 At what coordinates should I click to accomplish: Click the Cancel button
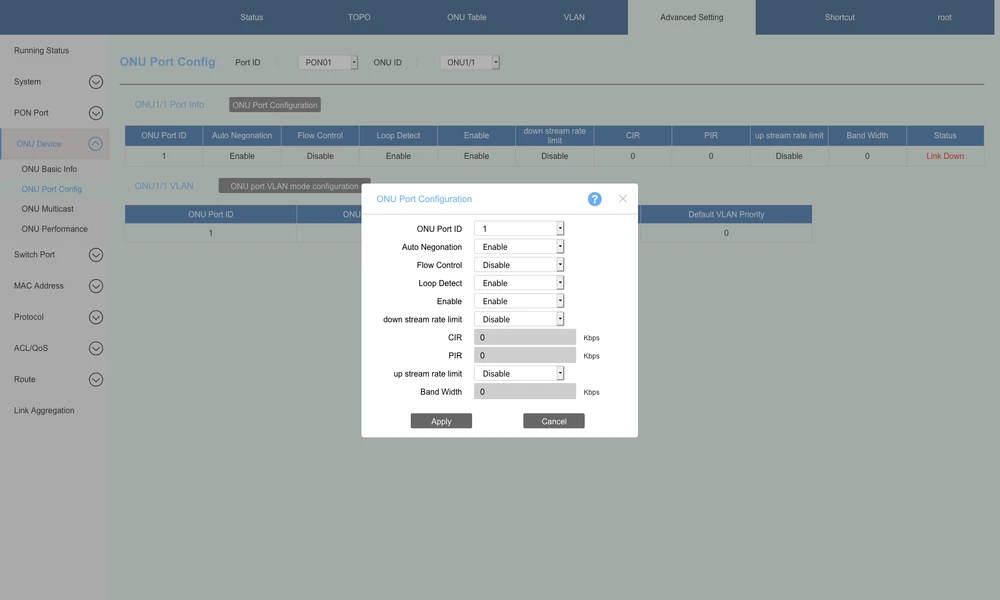pyautogui.click(x=553, y=421)
